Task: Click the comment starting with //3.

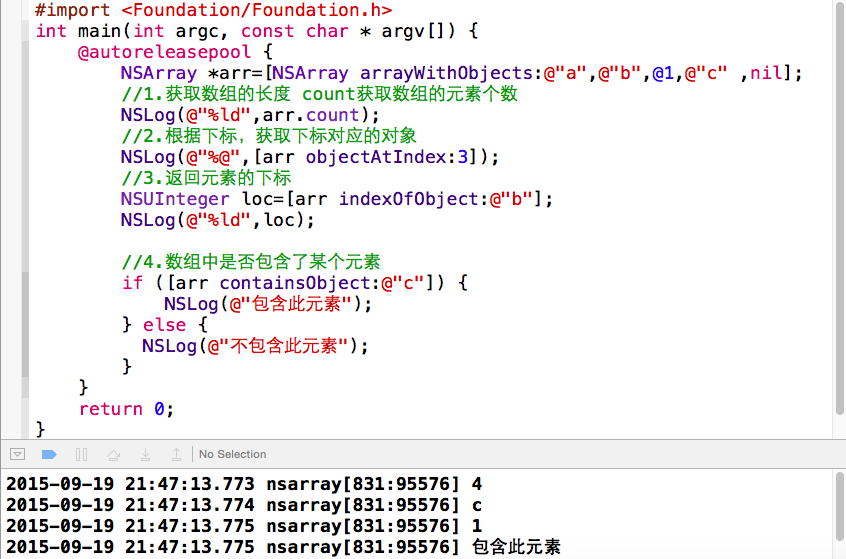Action: 206,178
